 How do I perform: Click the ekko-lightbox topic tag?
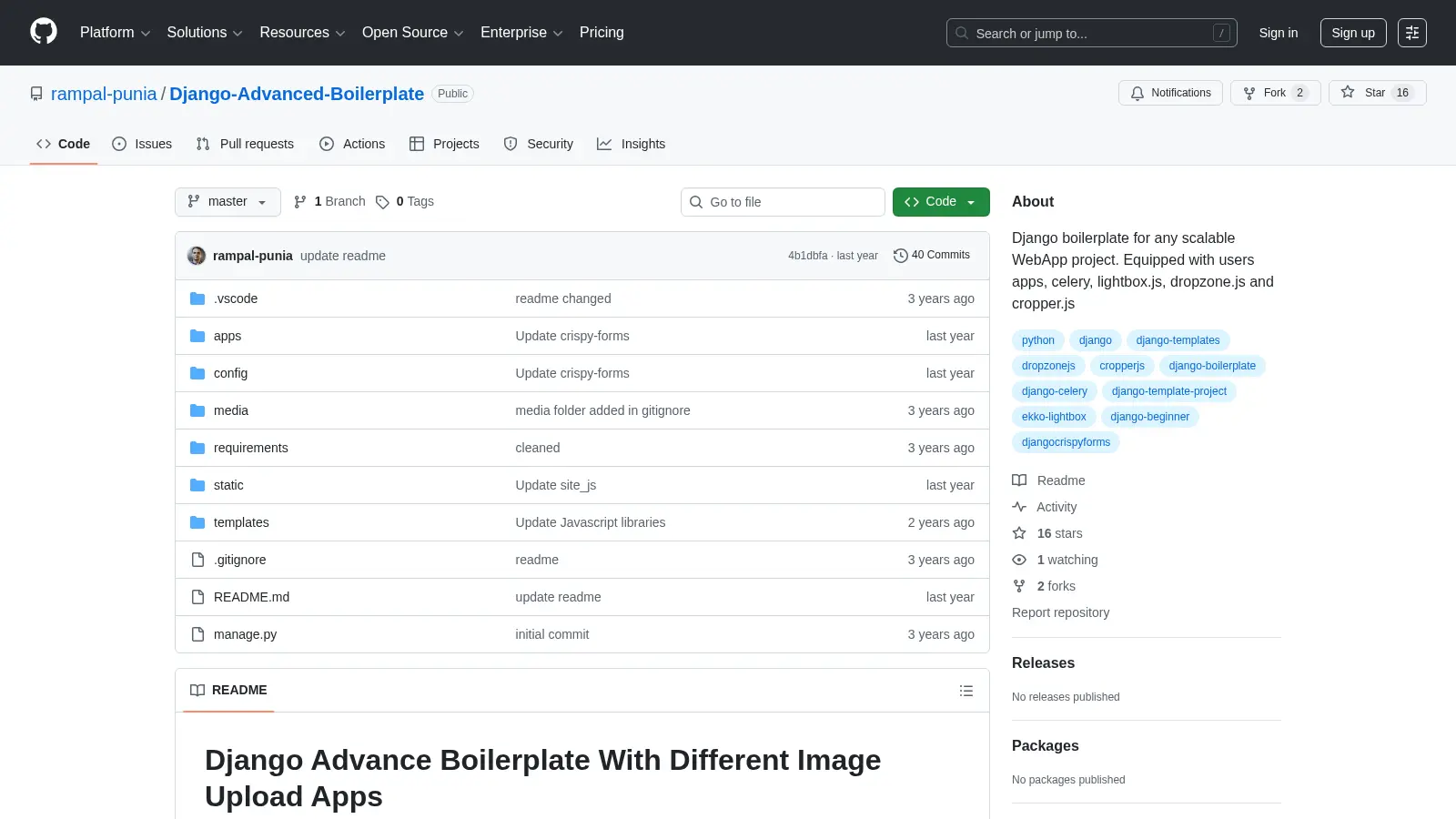pos(1054,417)
